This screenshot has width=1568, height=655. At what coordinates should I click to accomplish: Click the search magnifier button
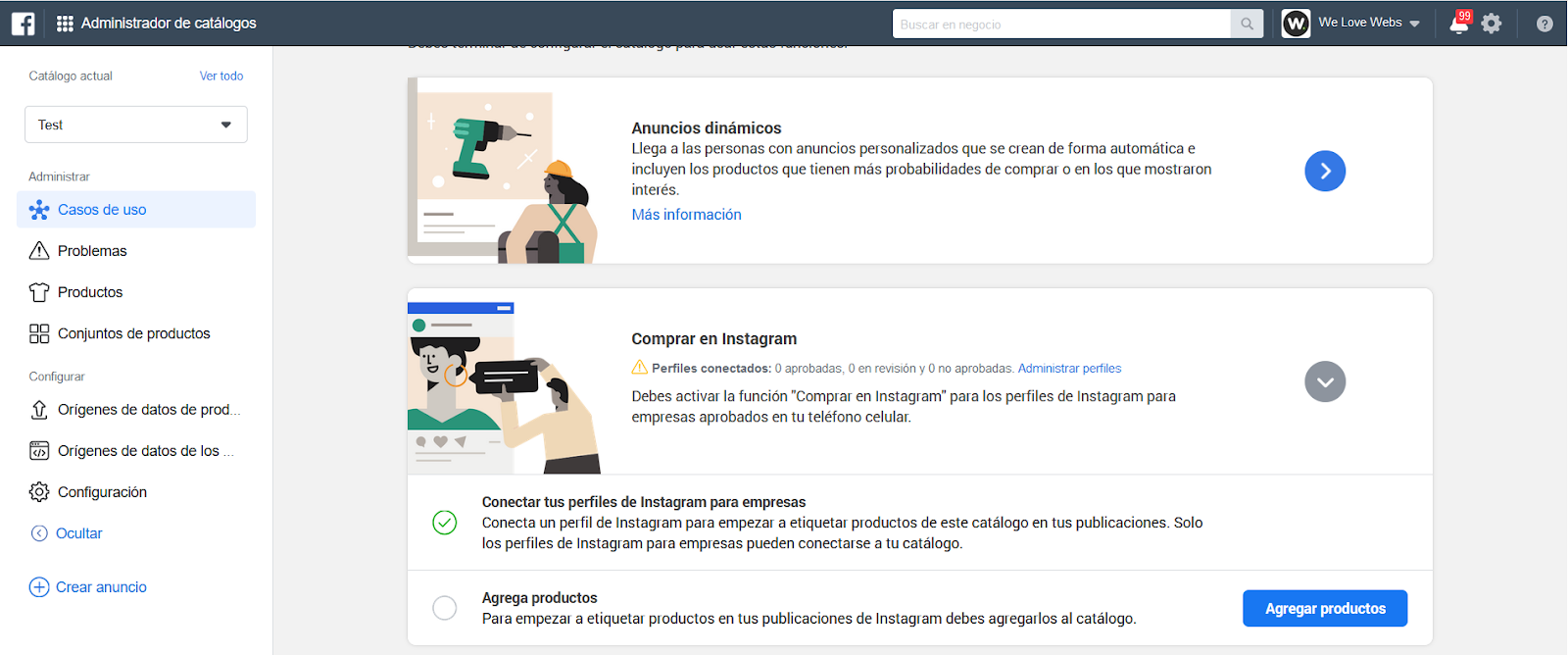tap(1247, 24)
